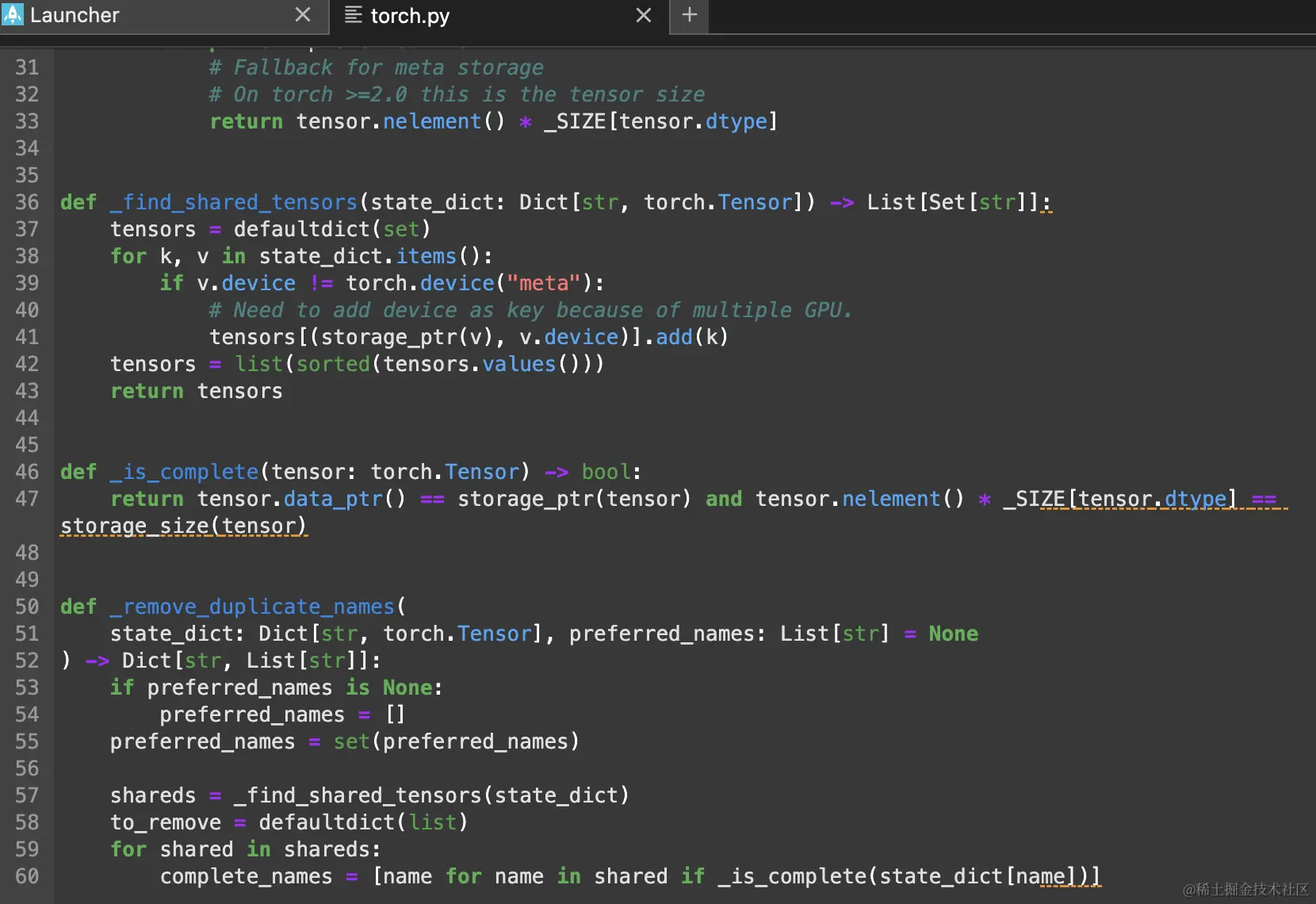Click "for shared in shareds:" on line 59

(x=246, y=849)
